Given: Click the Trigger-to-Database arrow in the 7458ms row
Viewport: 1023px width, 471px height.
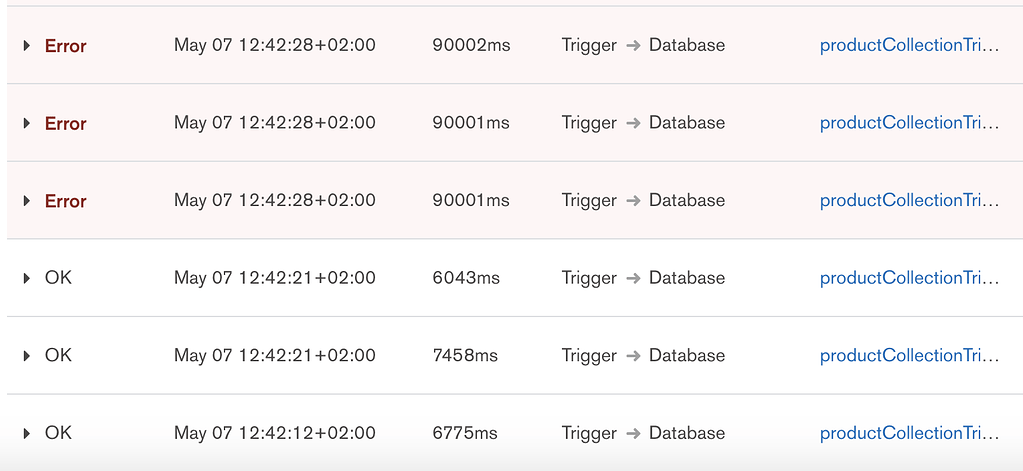Looking at the screenshot, I should pyautogui.click(x=633, y=356).
